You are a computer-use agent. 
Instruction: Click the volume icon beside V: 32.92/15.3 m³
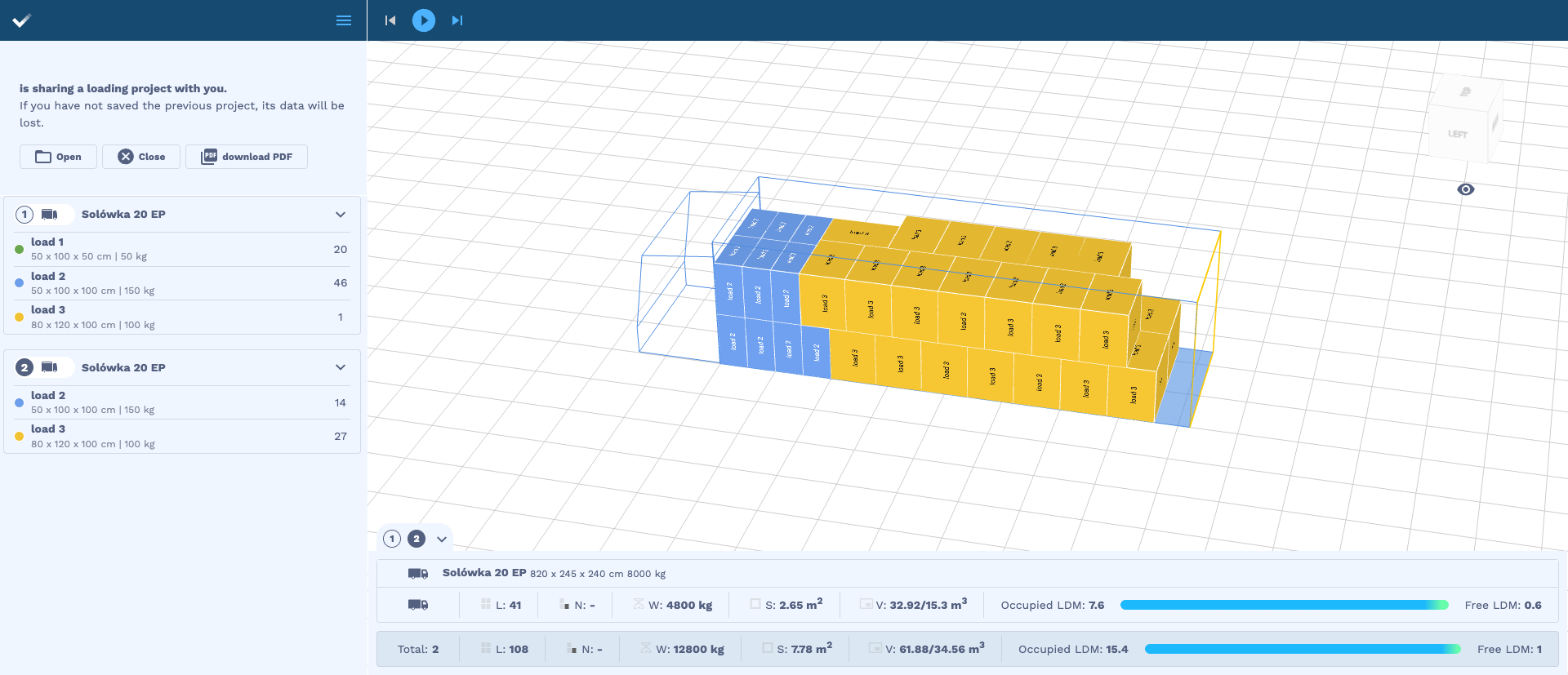click(866, 605)
